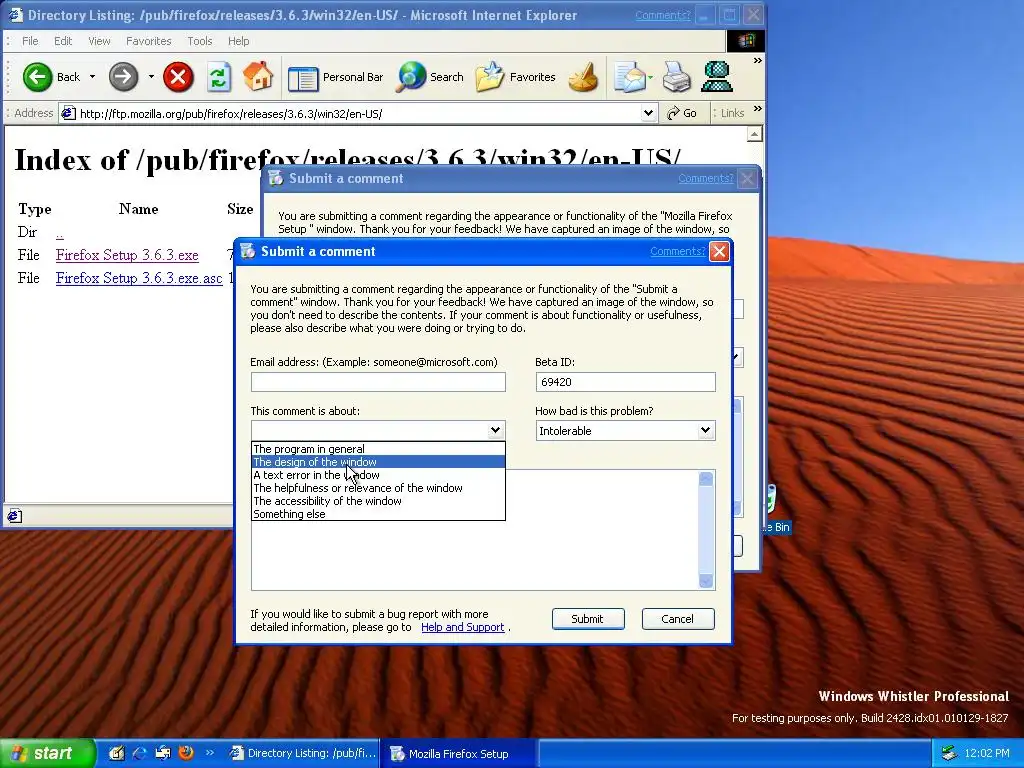Image resolution: width=1024 pixels, height=768 pixels.
Task: Click the Comments? link in IE title bar
Action: [x=662, y=15]
